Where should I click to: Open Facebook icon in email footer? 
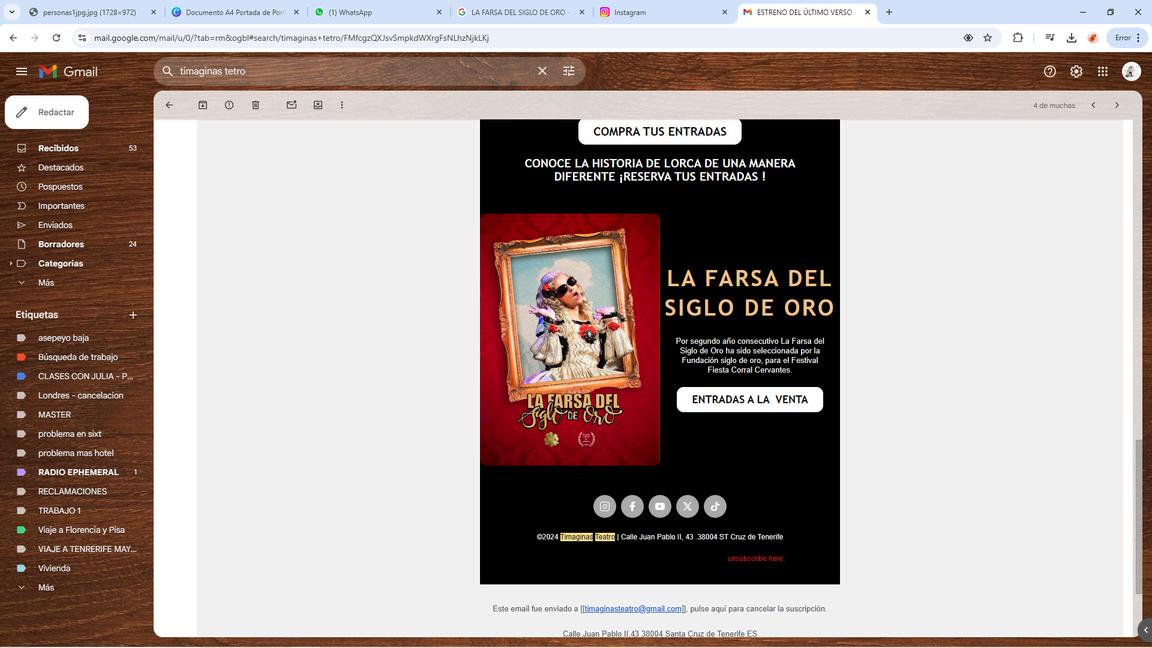coord(632,506)
